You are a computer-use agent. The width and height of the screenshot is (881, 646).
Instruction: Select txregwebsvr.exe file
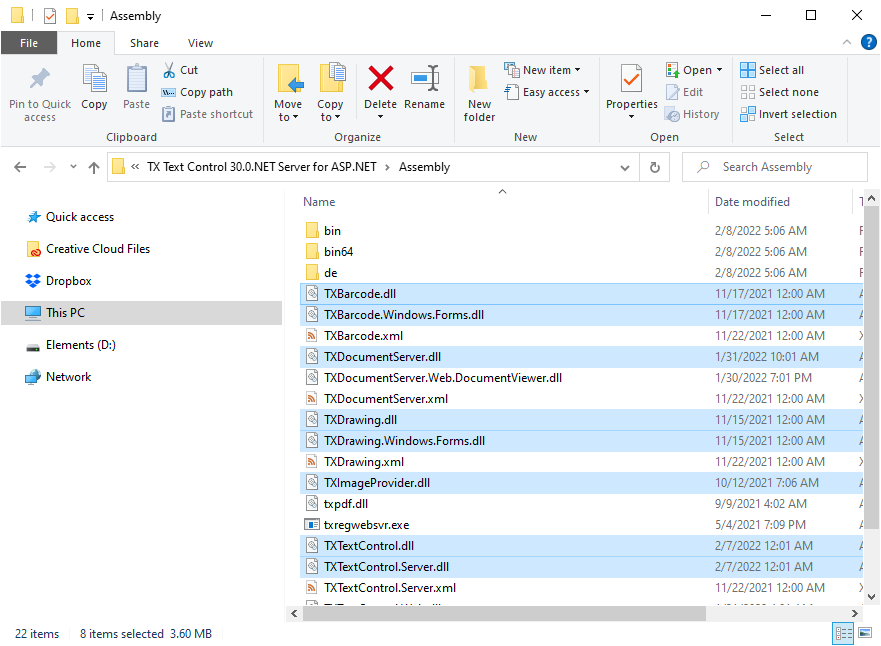[x=582, y=525]
